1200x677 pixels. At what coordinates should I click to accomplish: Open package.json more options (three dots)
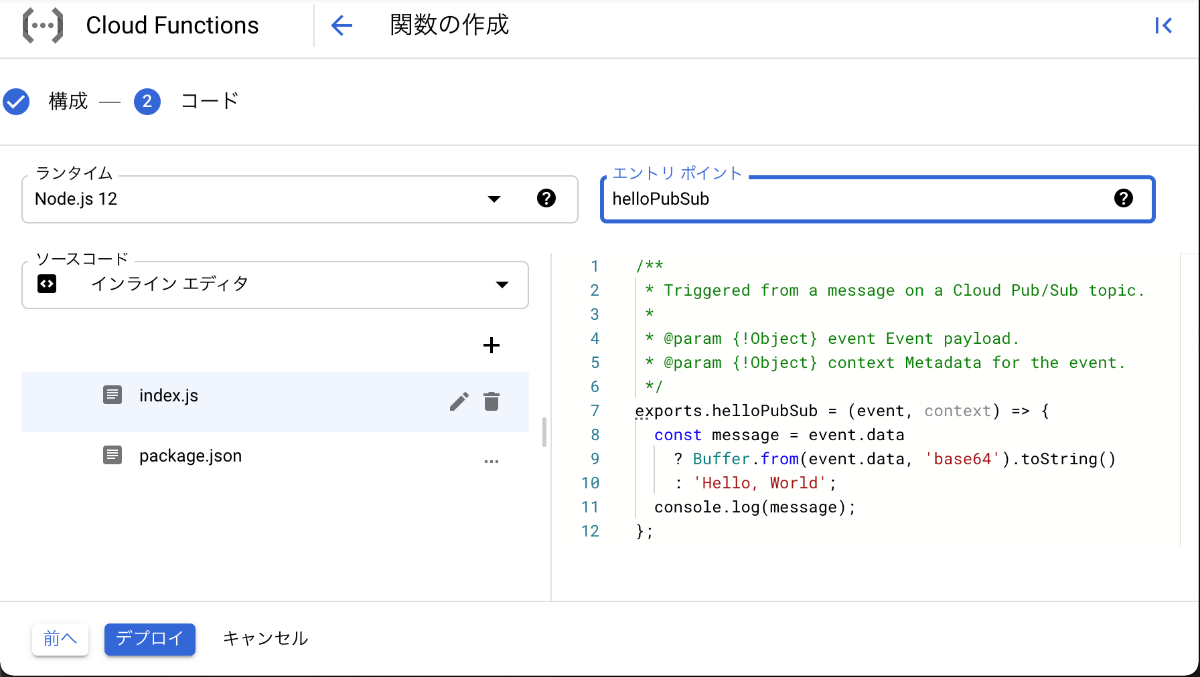(x=491, y=461)
